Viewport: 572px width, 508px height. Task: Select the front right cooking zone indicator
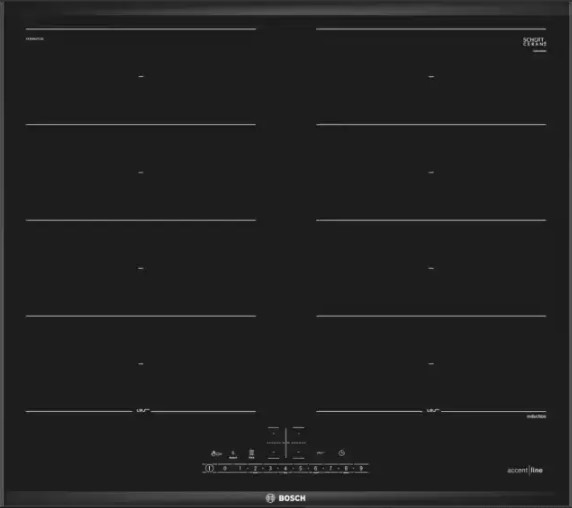(298, 452)
